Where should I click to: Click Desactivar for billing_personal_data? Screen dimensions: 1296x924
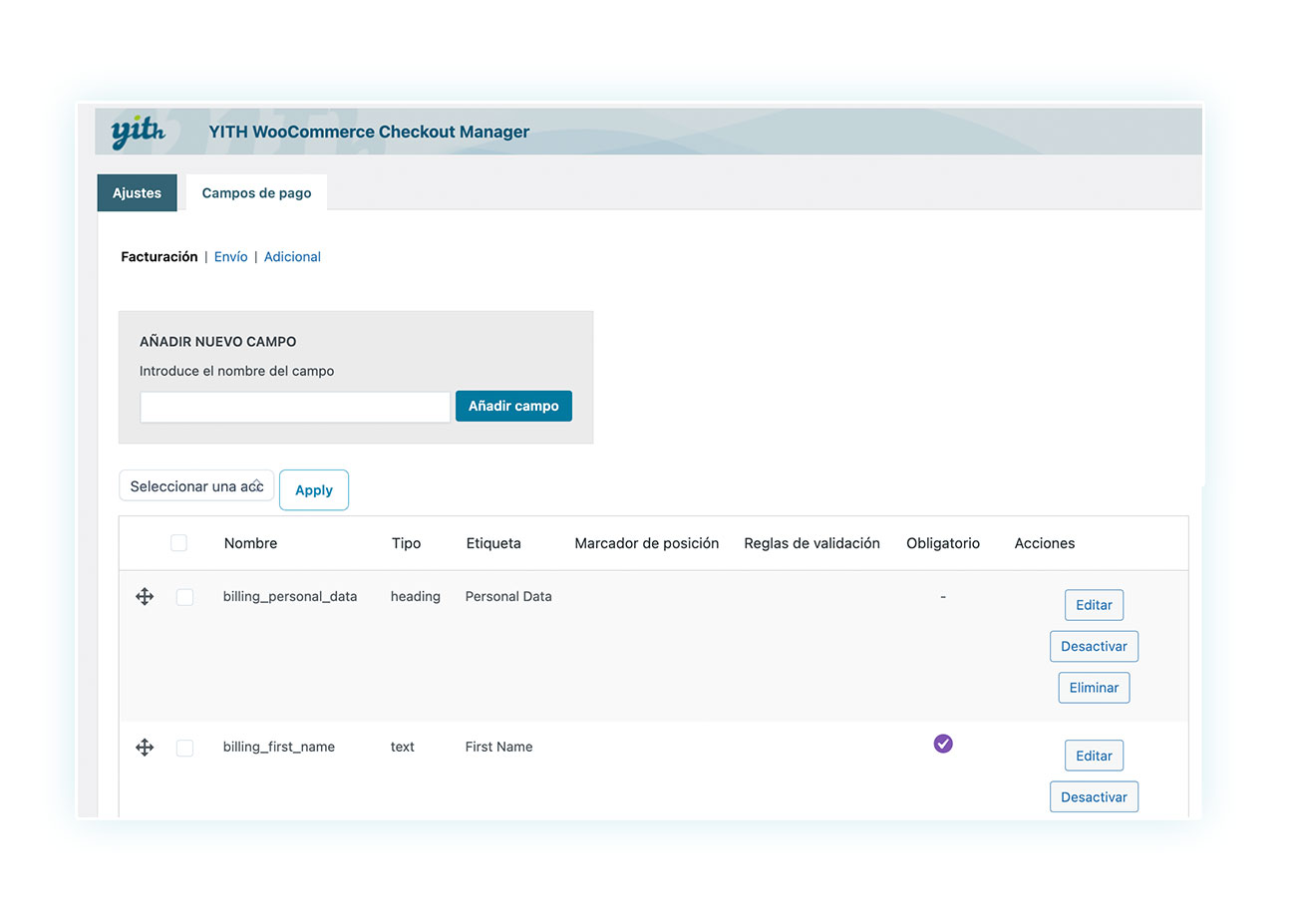(x=1094, y=646)
